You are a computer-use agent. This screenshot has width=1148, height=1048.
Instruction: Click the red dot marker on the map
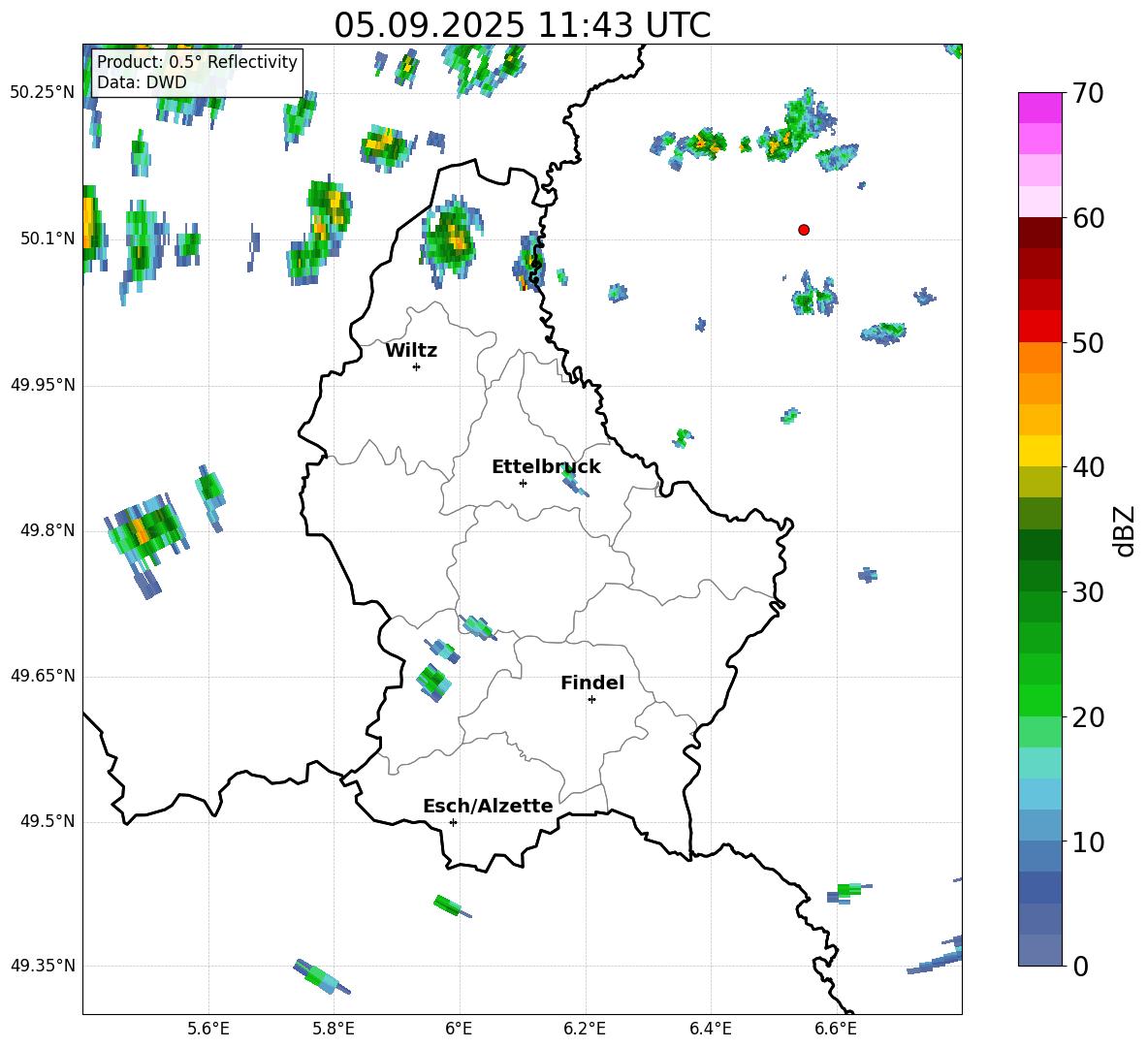tap(804, 230)
